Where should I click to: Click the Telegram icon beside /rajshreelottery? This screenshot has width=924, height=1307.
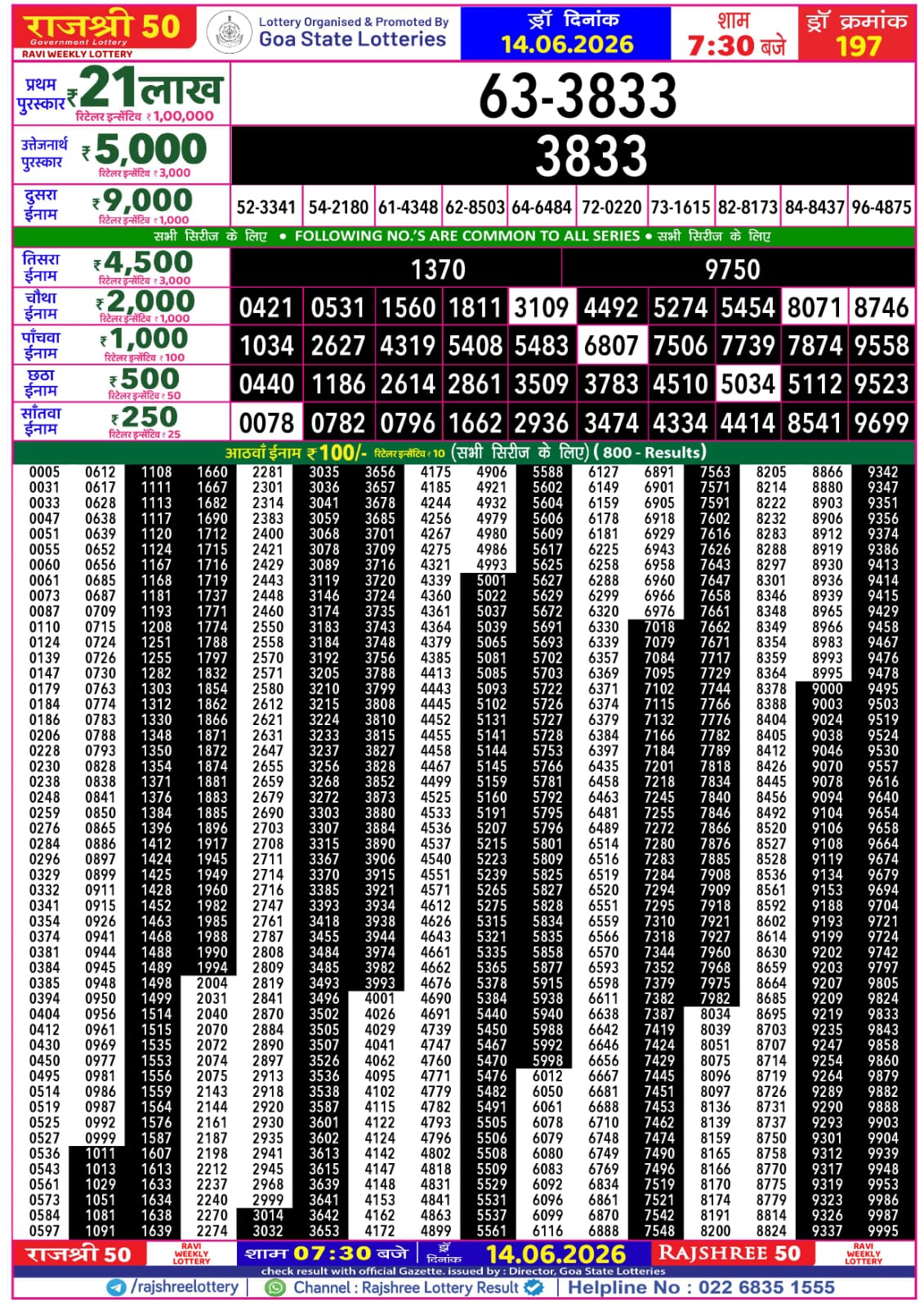click(x=117, y=1287)
